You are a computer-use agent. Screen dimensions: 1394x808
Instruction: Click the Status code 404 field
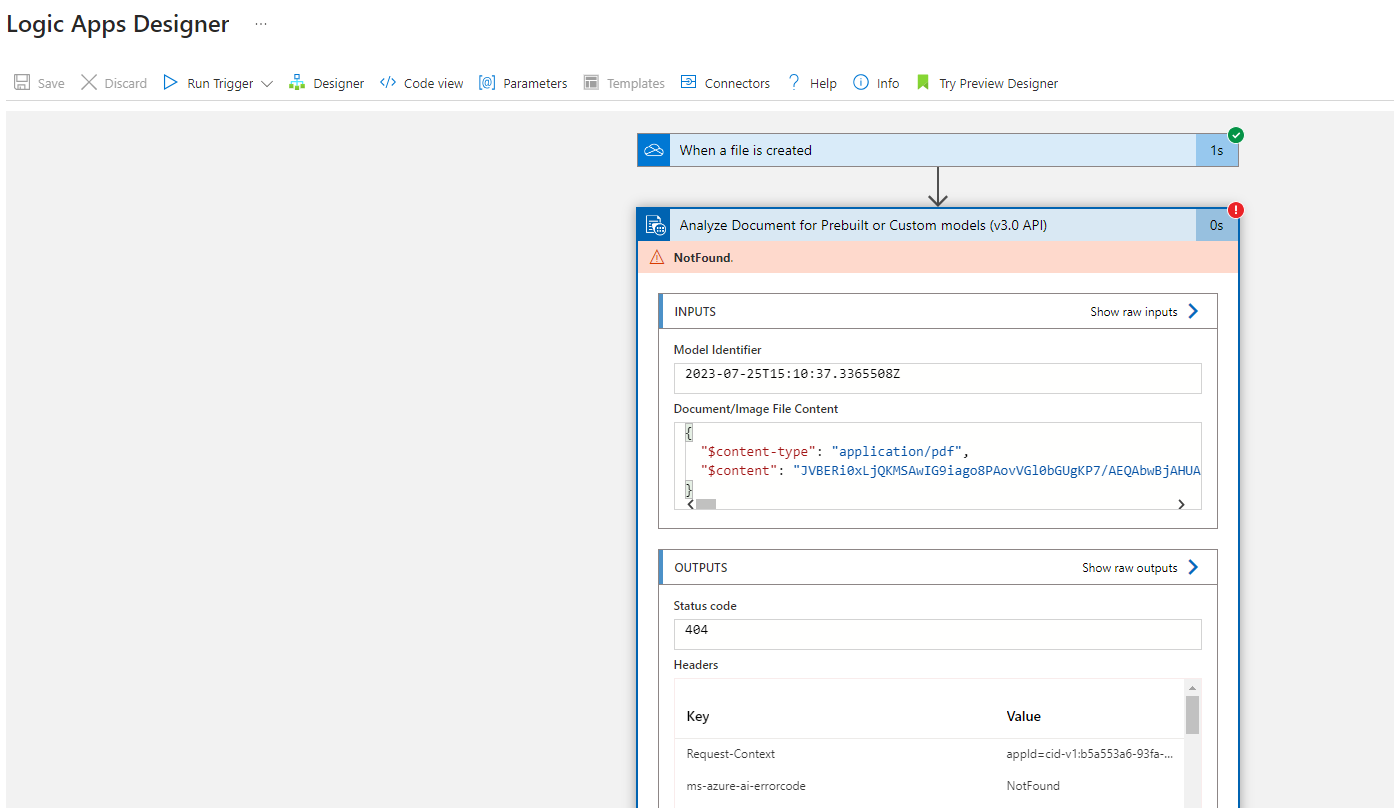click(937, 634)
